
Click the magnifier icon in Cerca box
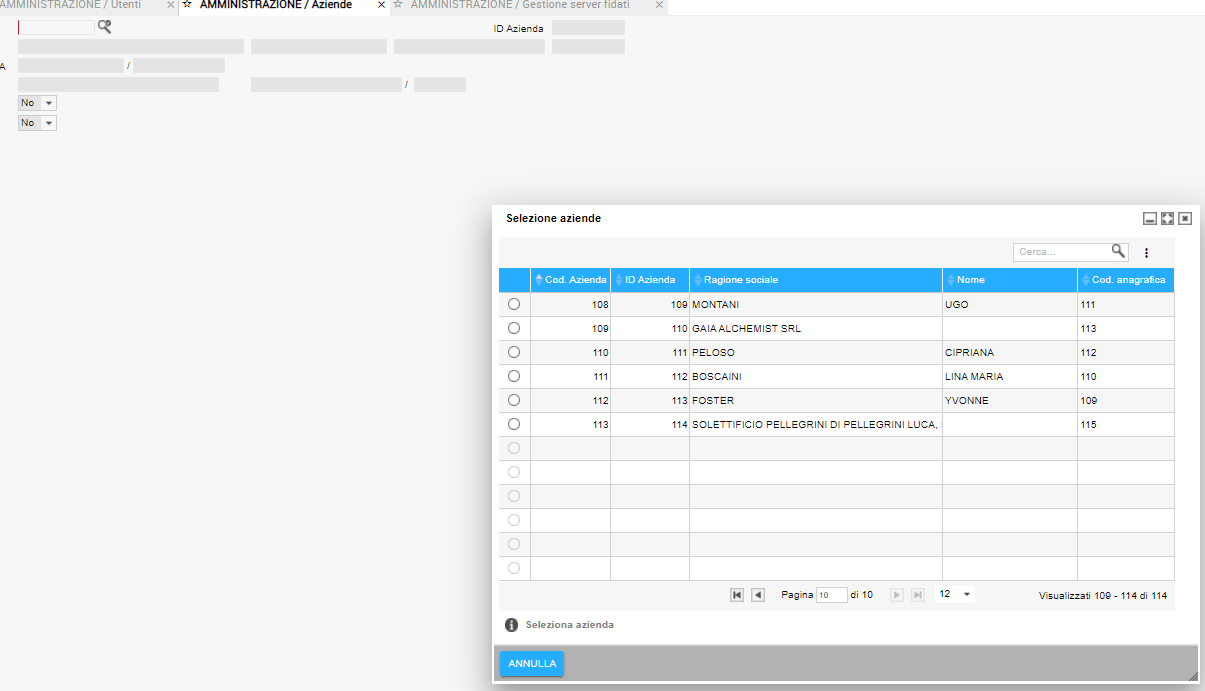pos(1118,252)
